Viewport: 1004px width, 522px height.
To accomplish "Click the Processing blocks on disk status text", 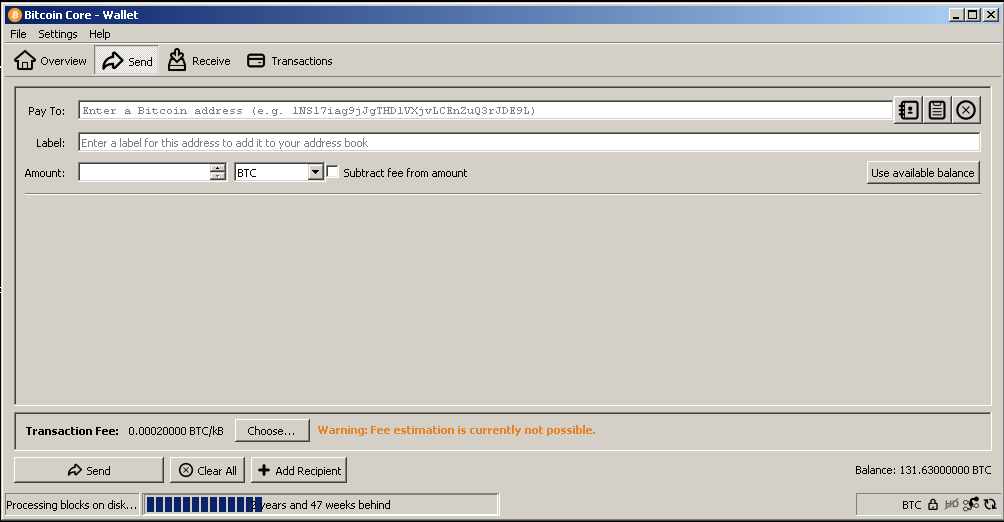I will [x=72, y=505].
